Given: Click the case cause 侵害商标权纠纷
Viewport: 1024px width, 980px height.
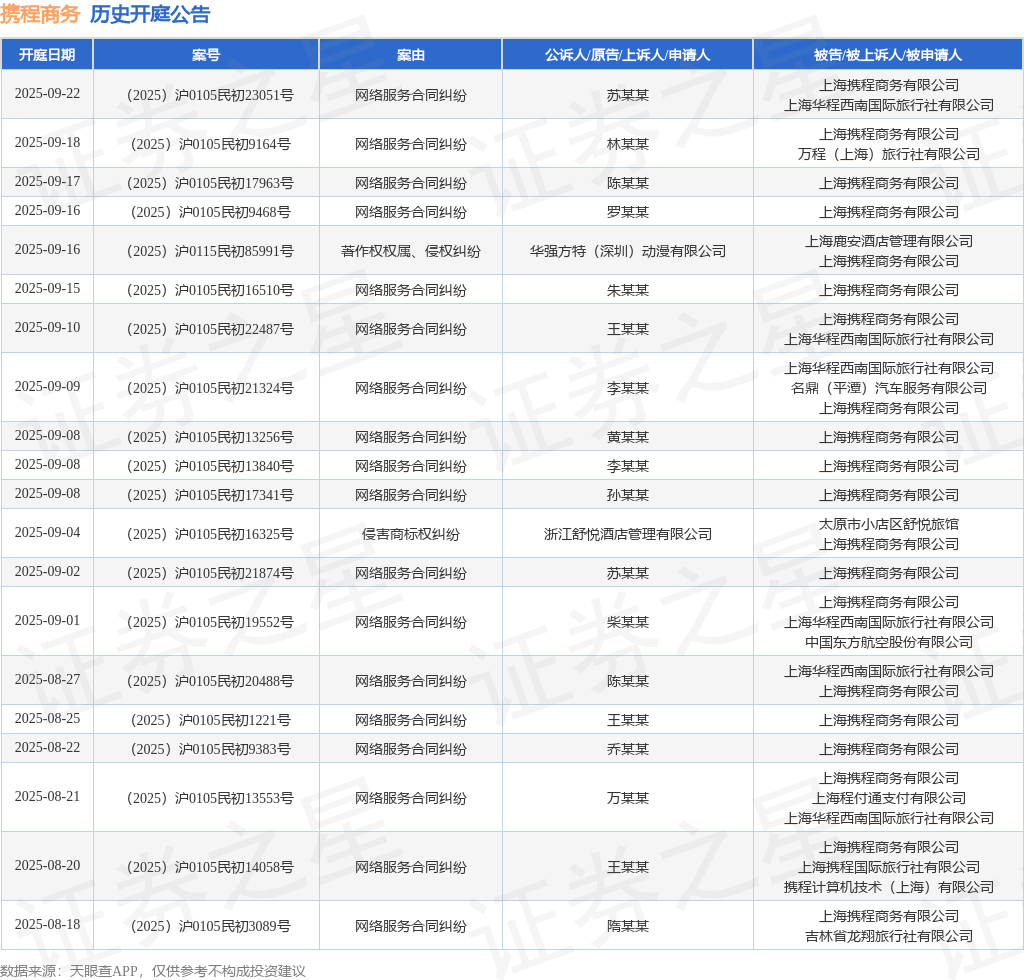Looking at the screenshot, I should coord(411,534).
